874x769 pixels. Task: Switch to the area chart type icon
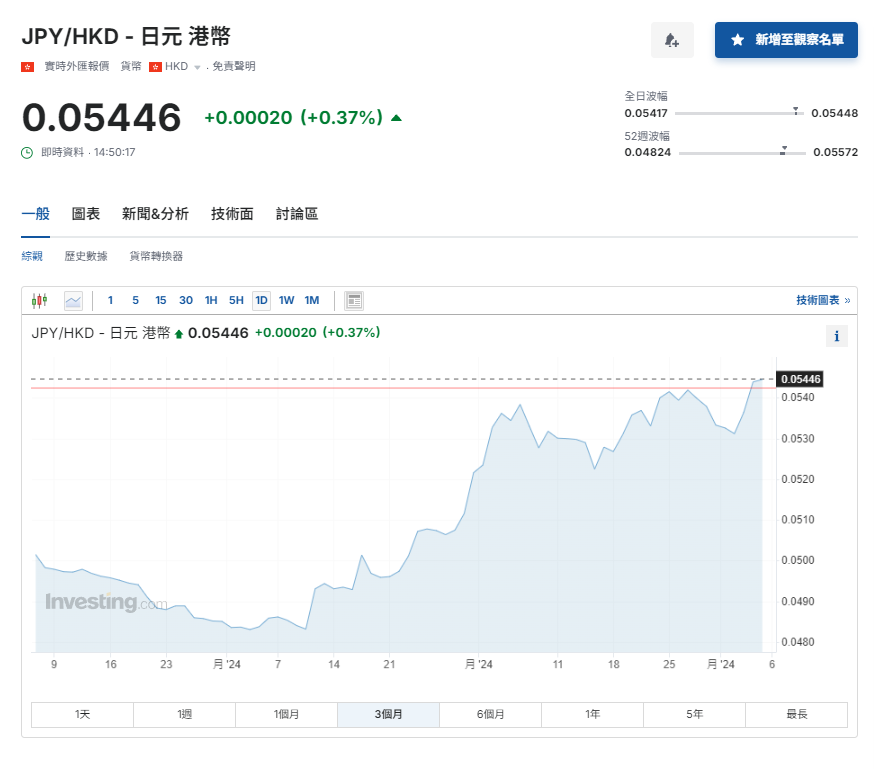pos(72,300)
